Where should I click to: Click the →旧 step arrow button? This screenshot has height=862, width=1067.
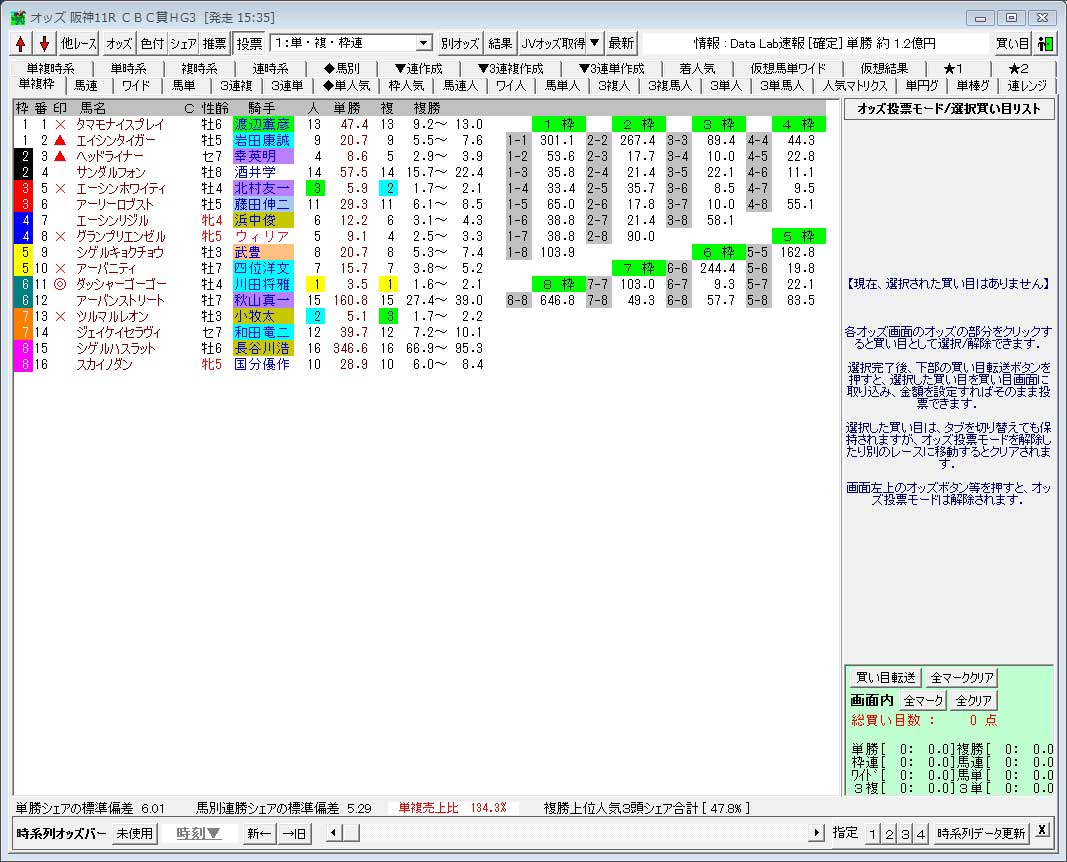(x=293, y=833)
